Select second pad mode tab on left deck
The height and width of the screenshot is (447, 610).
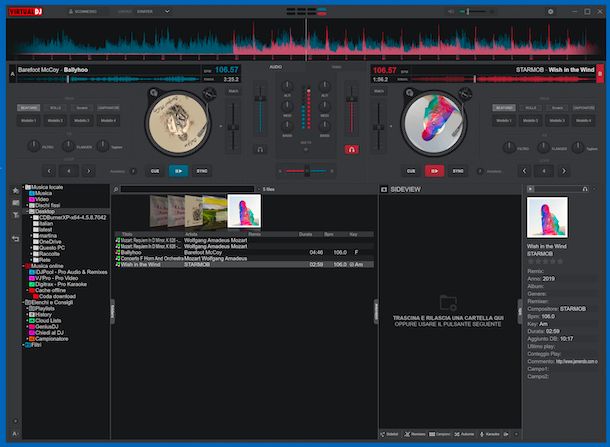pyautogui.click(x=55, y=108)
